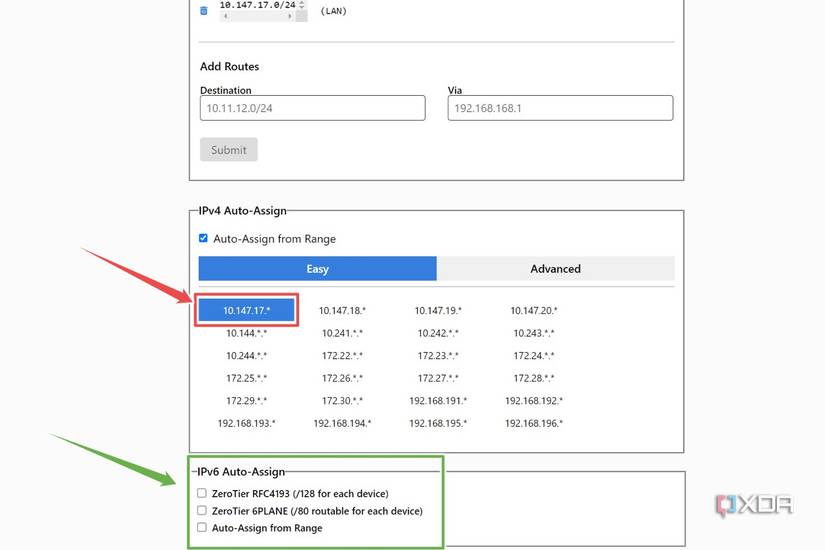
Task: Focus the Via address field
Action: (x=560, y=108)
